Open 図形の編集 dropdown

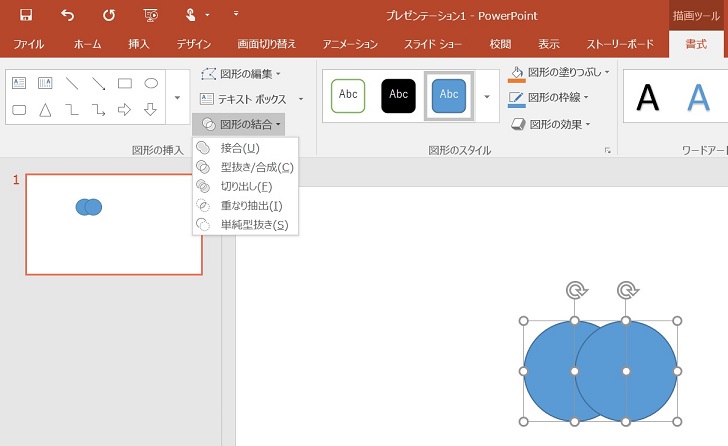[241, 74]
